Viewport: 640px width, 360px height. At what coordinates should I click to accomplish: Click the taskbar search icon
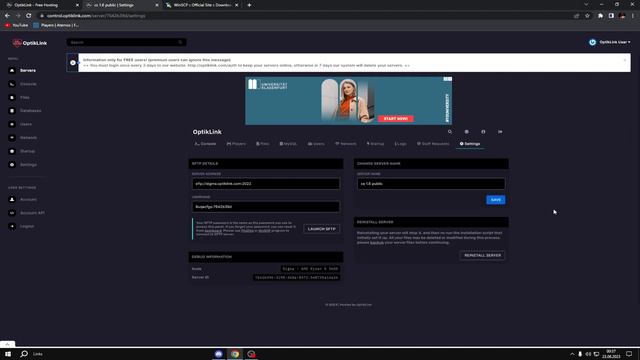click(x=24, y=354)
